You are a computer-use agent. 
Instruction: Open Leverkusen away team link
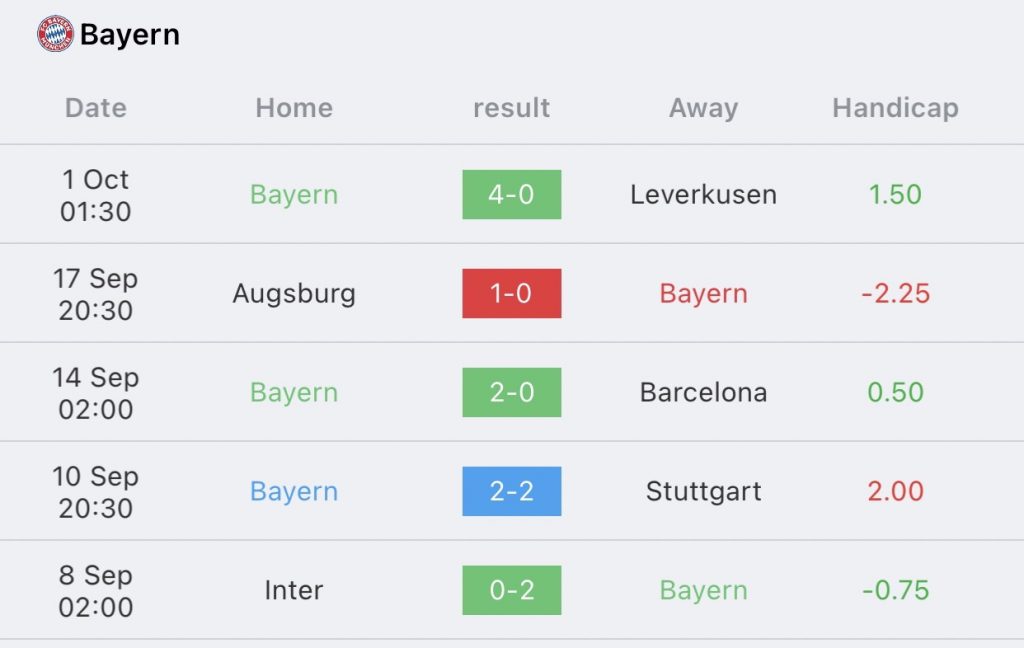point(703,195)
